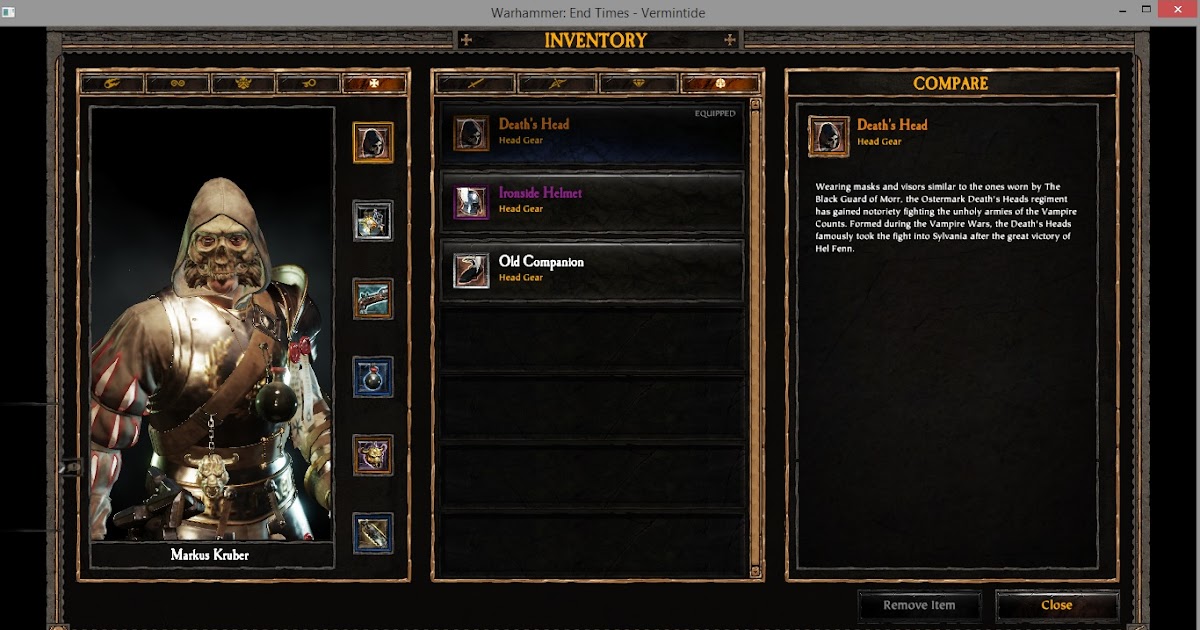
Task: Select the golden skull trinket slot
Action: pos(373,454)
